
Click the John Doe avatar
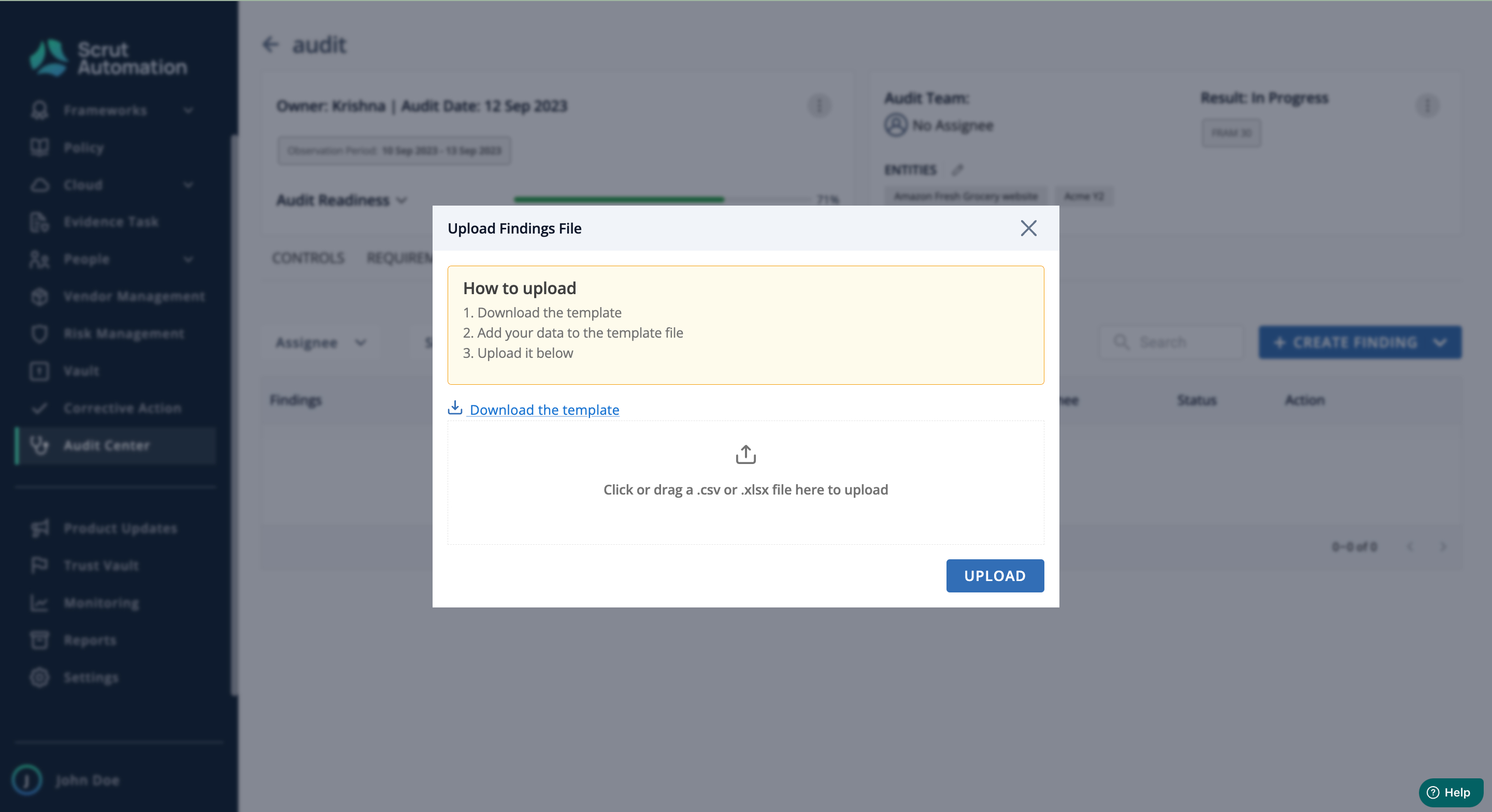pos(27,779)
